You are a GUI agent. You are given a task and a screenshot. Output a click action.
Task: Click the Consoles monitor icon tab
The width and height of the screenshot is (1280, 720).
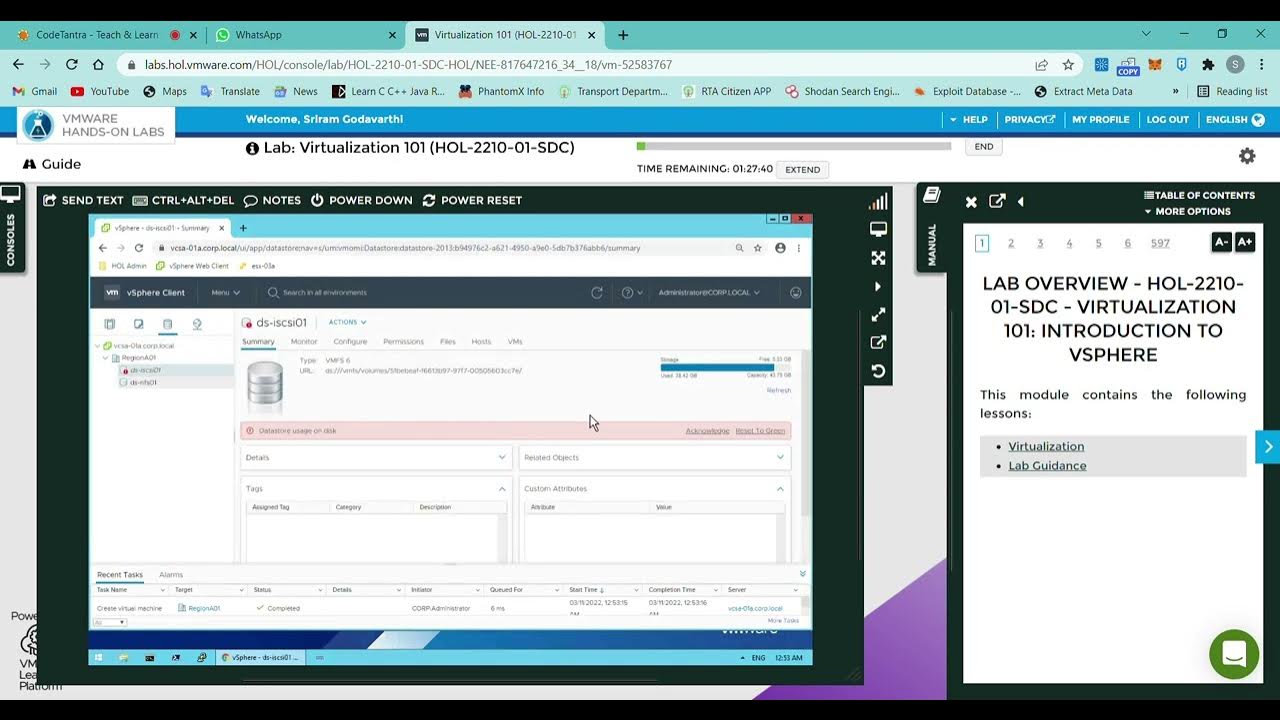(11, 194)
